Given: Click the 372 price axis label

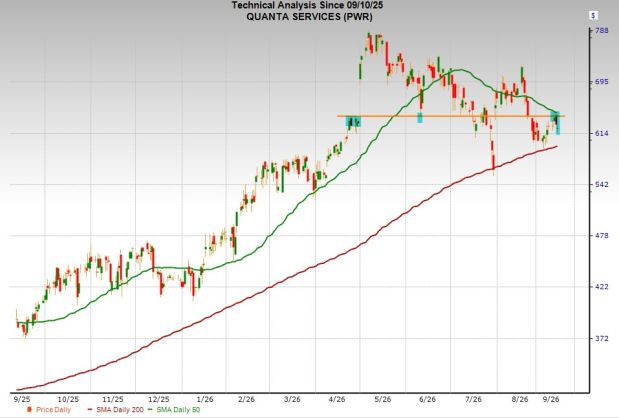Looking at the screenshot, I should coord(604,338).
